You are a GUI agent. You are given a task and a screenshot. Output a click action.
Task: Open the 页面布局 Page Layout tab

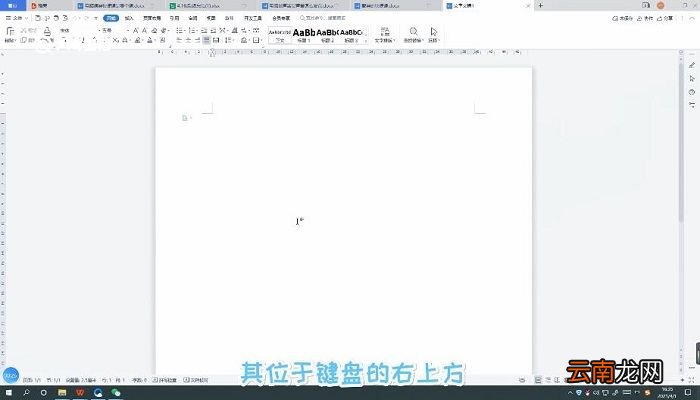click(x=152, y=18)
